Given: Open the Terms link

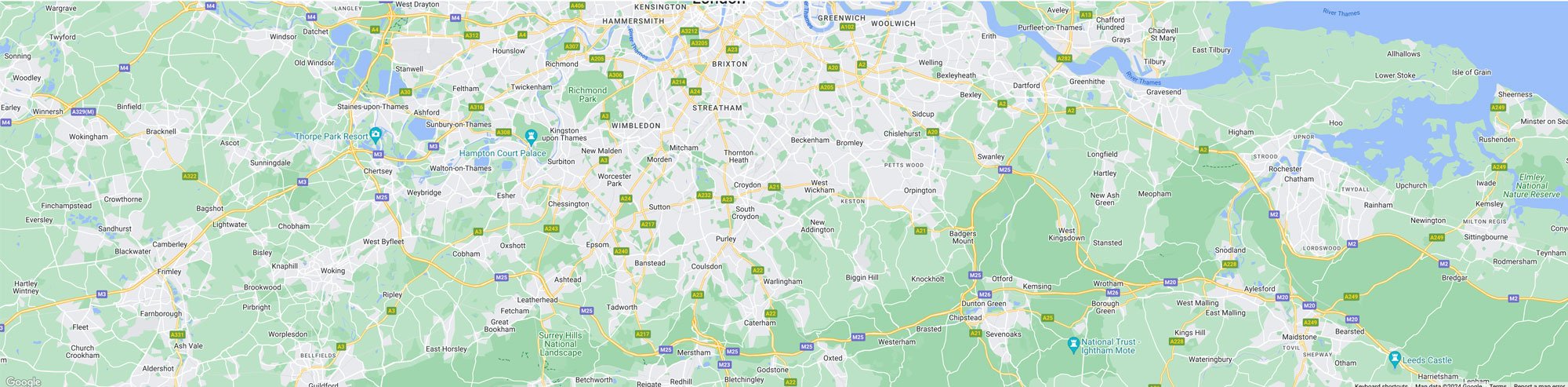Looking at the screenshot, I should pyautogui.click(x=1497, y=385).
